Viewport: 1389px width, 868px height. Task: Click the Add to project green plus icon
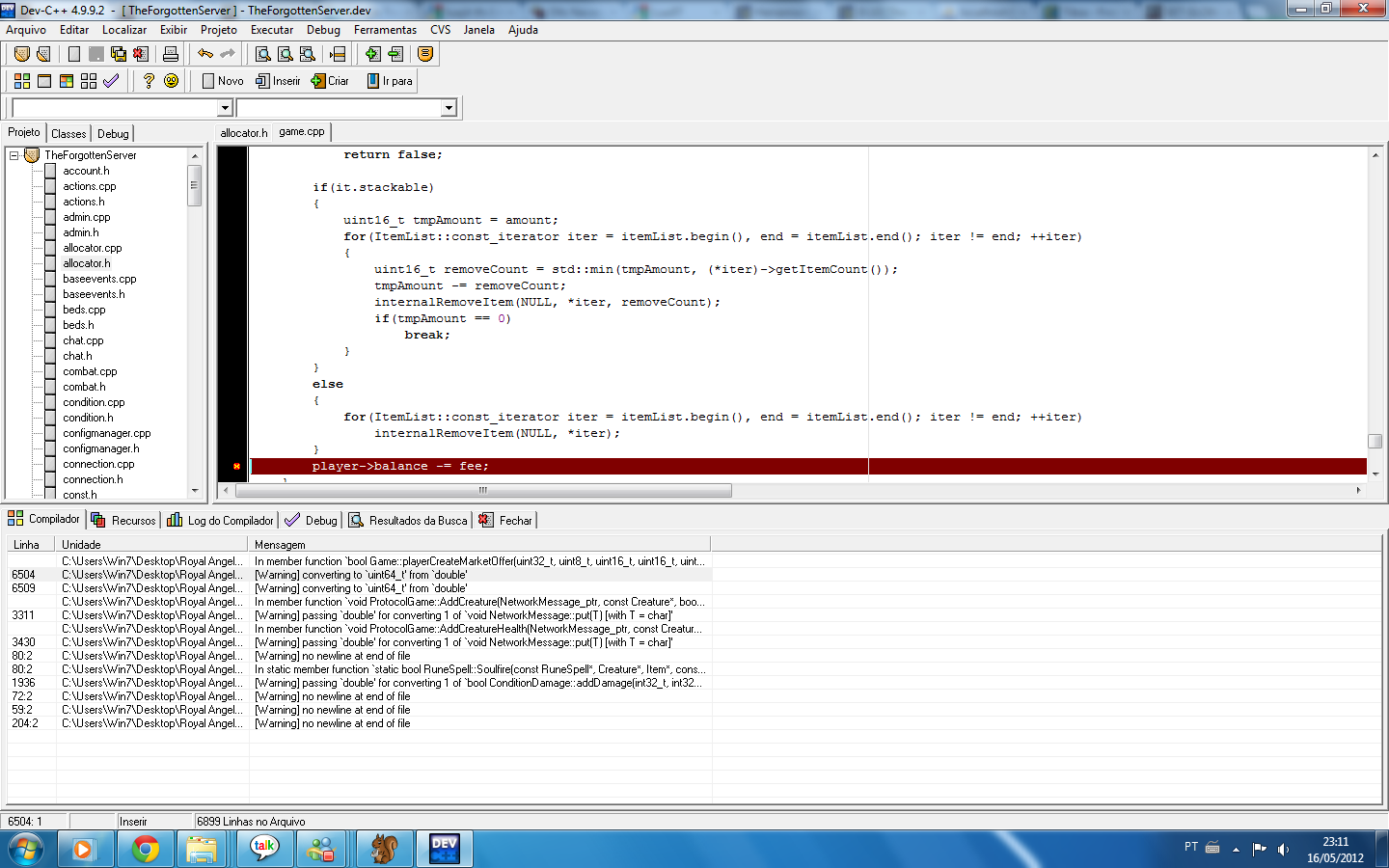point(372,54)
